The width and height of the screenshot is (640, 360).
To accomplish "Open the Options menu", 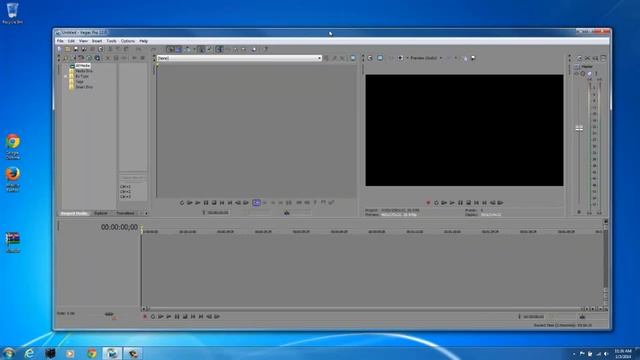I will pyautogui.click(x=128, y=41).
